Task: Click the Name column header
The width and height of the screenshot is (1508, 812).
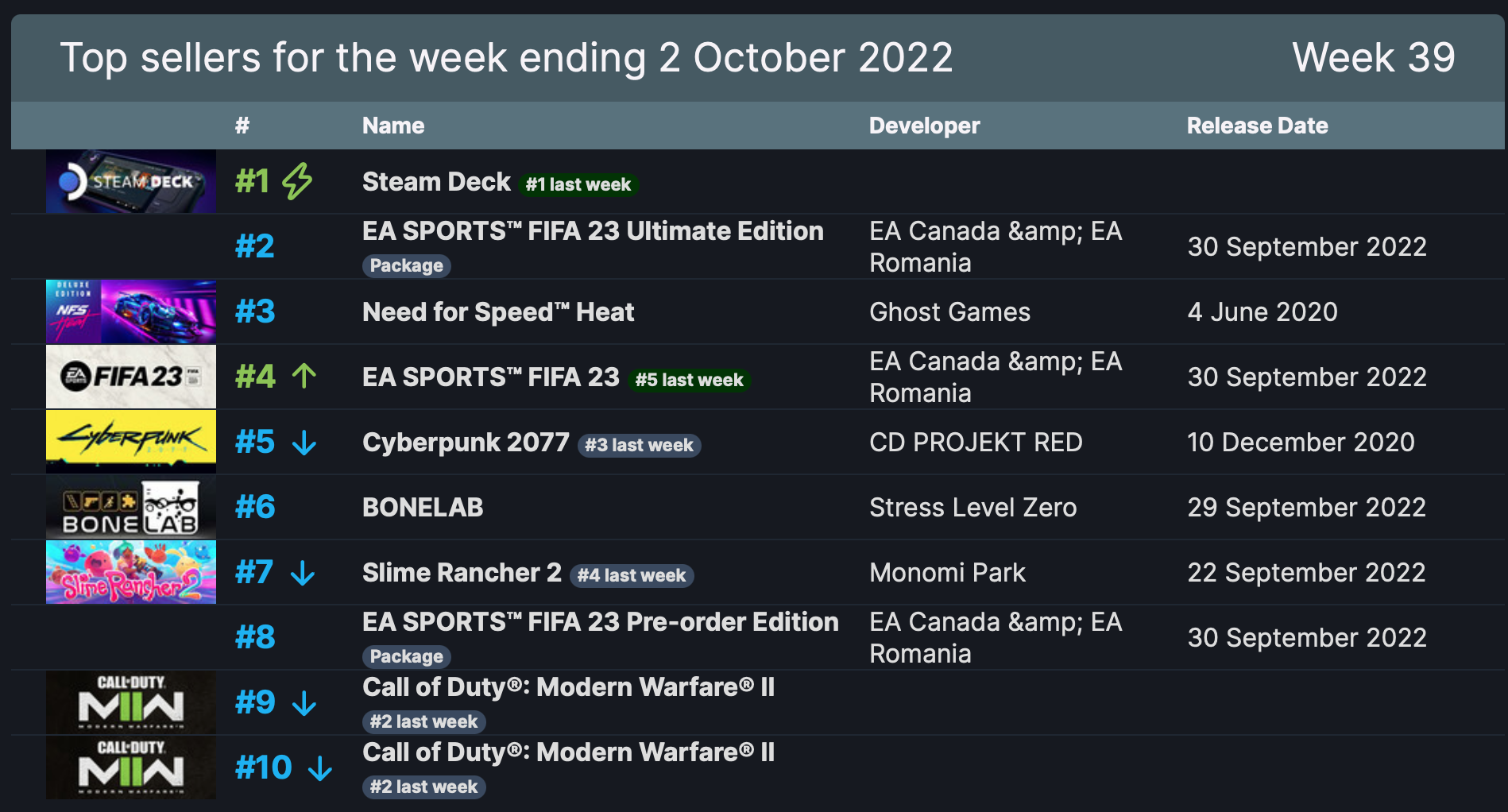Action: point(393,126)
